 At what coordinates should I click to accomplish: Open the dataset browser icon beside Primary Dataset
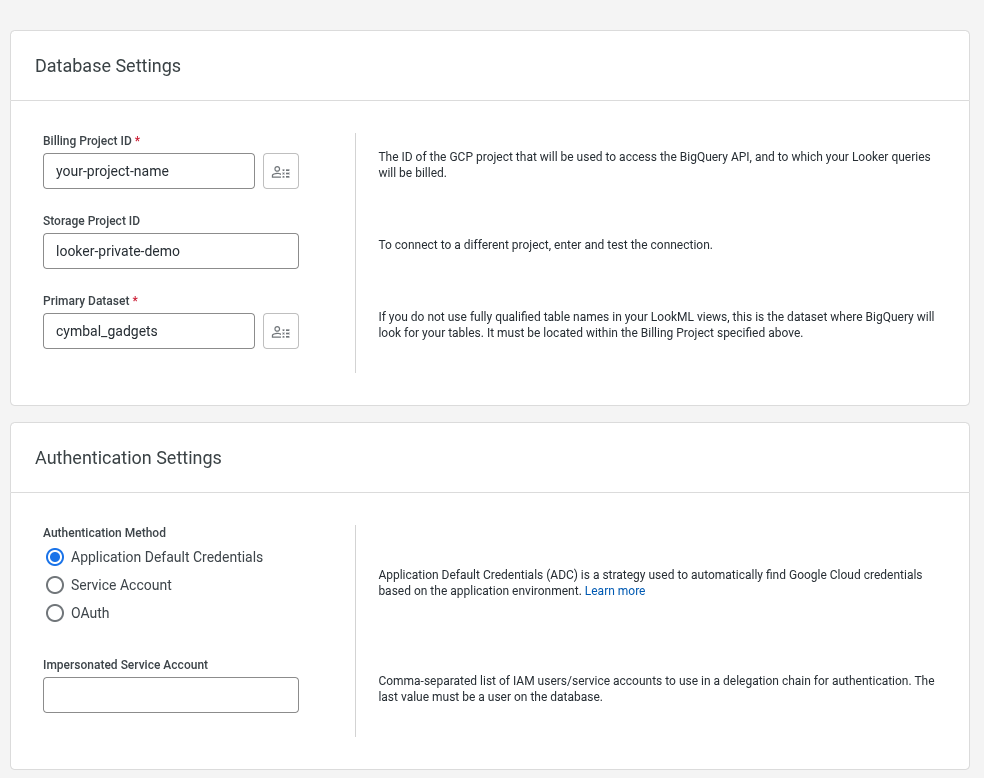[x=281, y=331]
